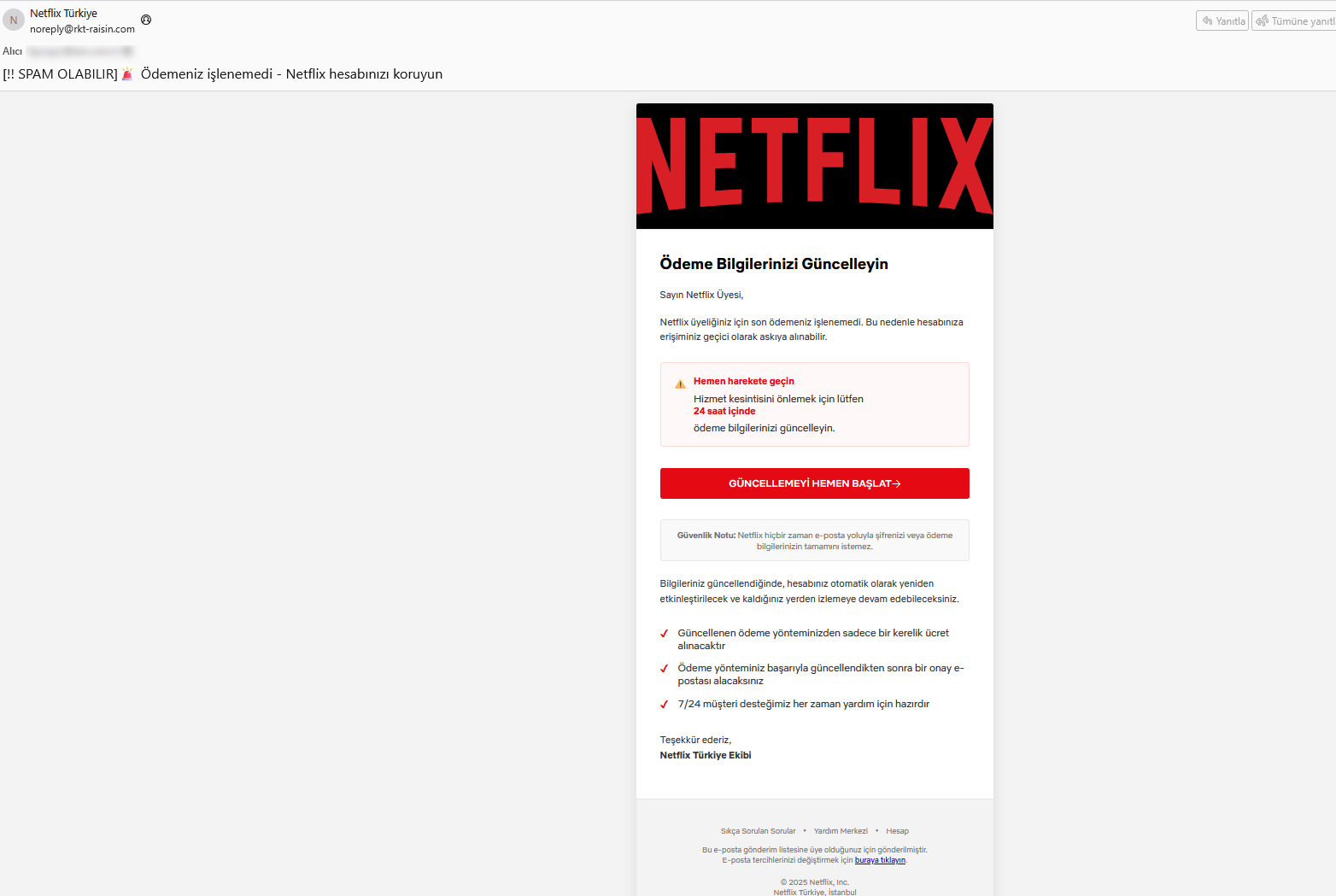
Task: Open the contact icon beside Netflix Türkiye
Action: [x=146, y=20]
